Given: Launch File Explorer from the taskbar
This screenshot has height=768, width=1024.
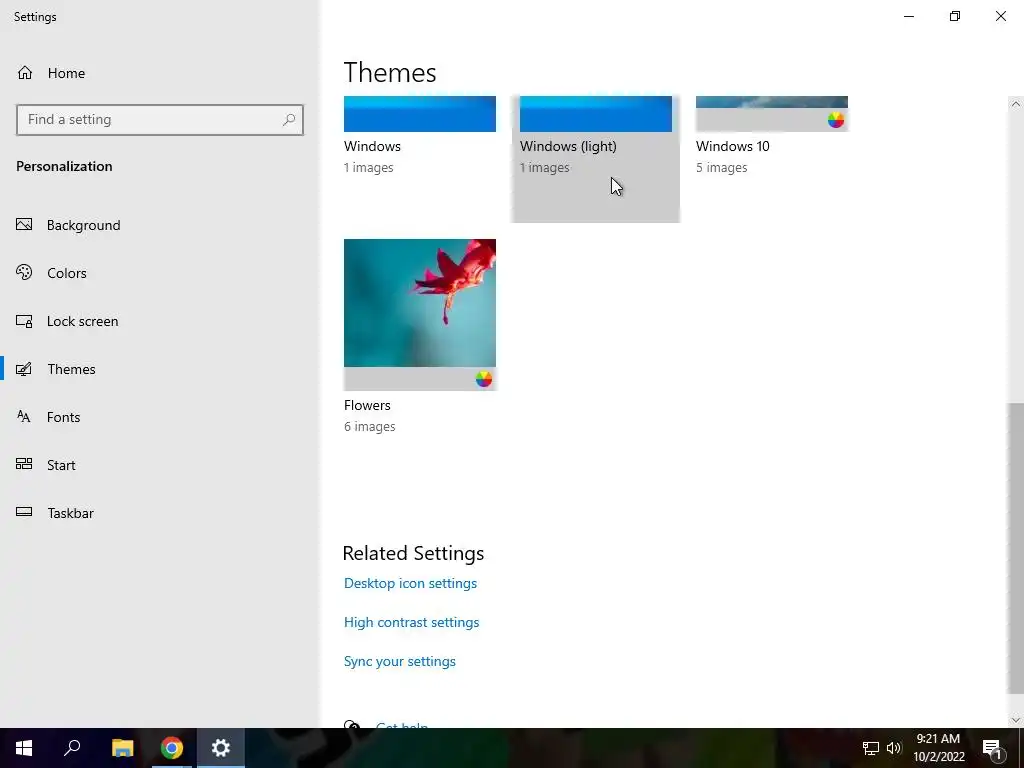Looking at the screenshot, I should click(x=122, y=748).
